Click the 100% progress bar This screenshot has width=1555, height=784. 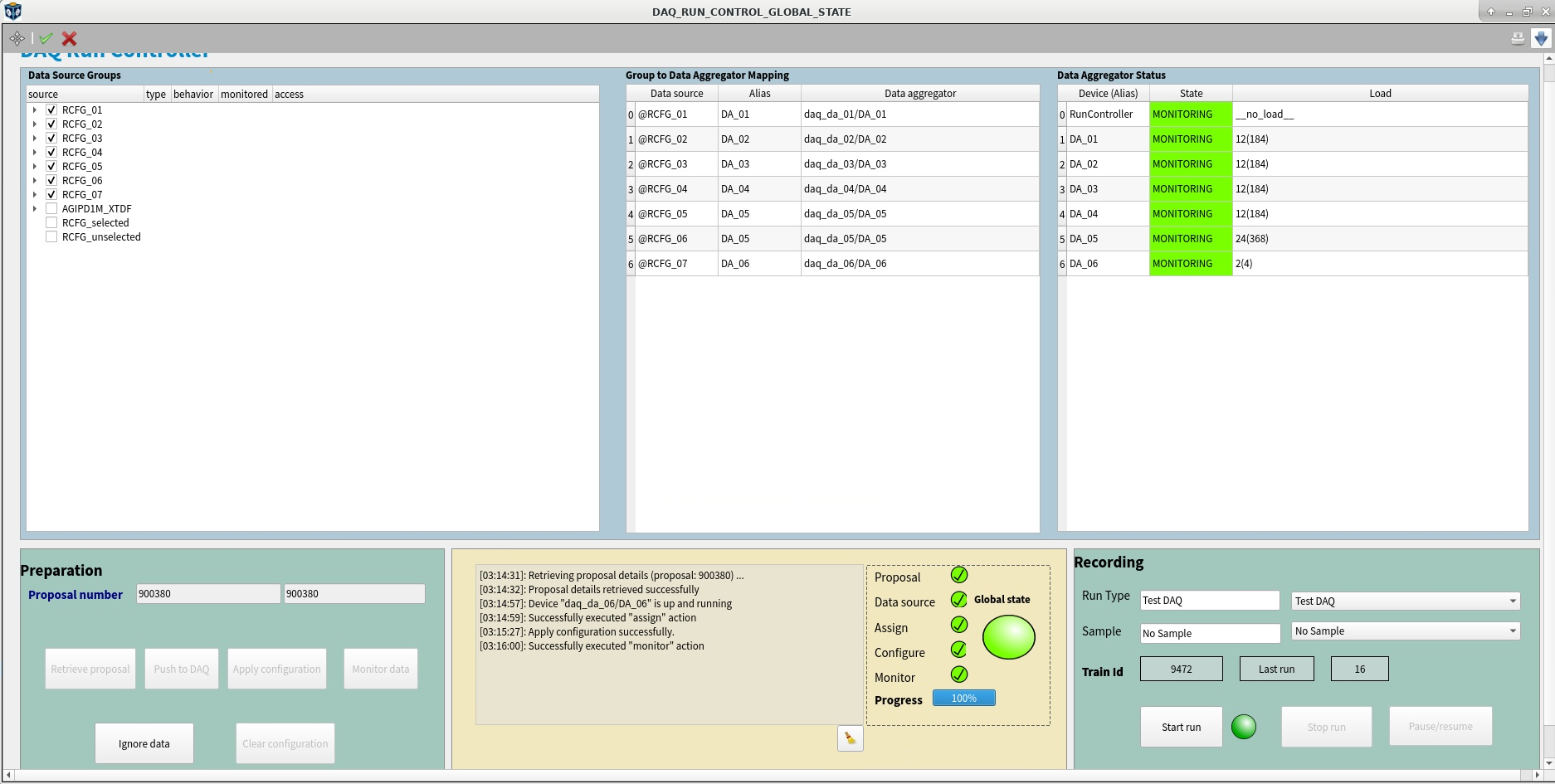tap(963, 698)
